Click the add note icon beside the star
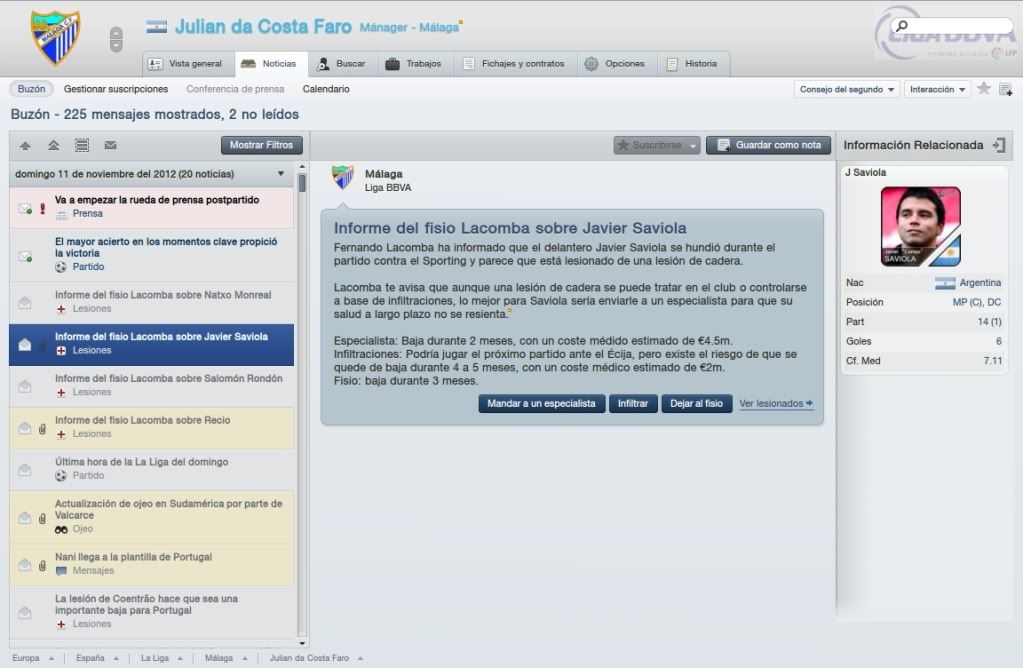The height and width of the screenshot is (668, 1023). [x=1005, y=89]
